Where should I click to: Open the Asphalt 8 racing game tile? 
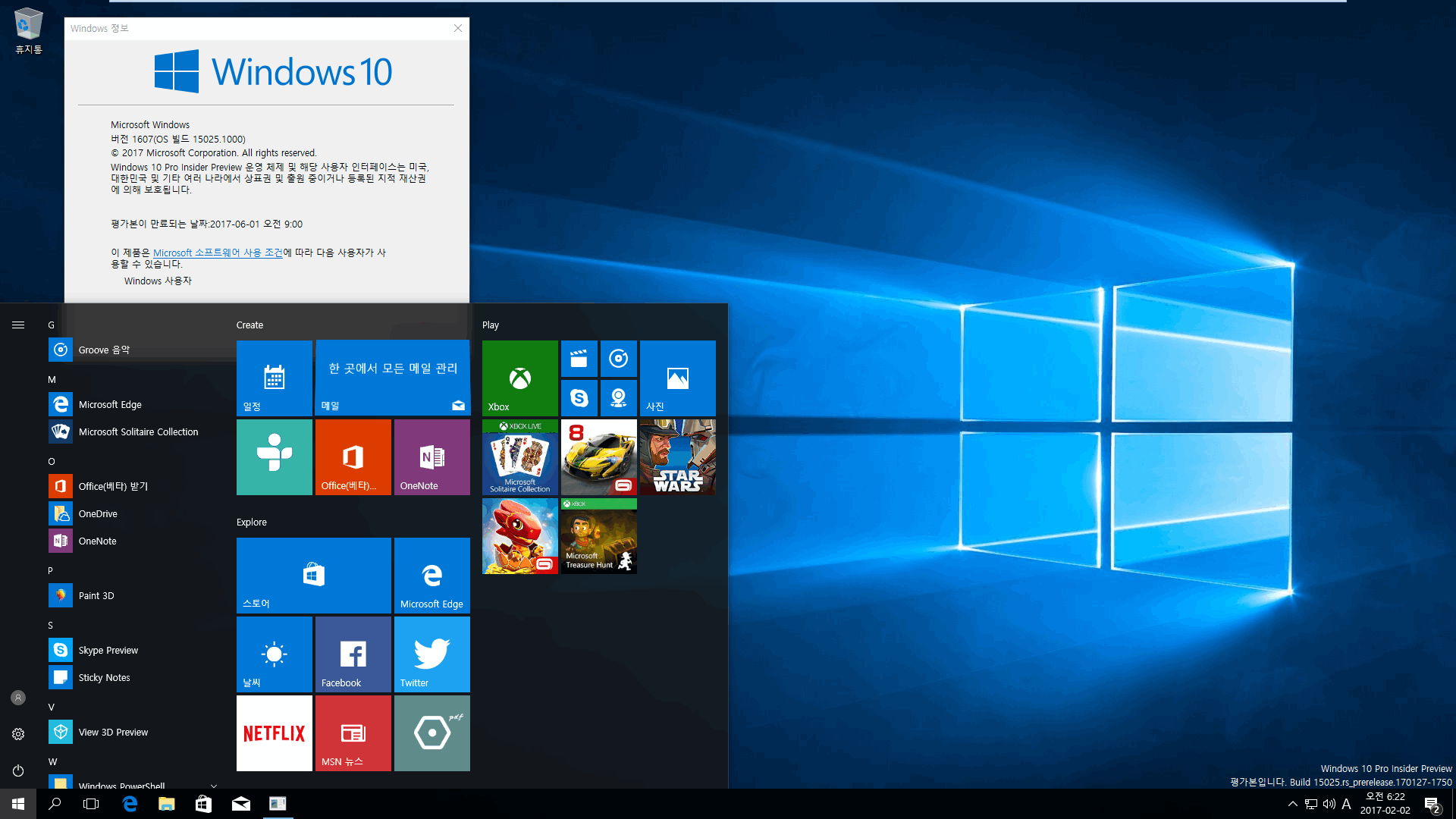coord(599,457)
